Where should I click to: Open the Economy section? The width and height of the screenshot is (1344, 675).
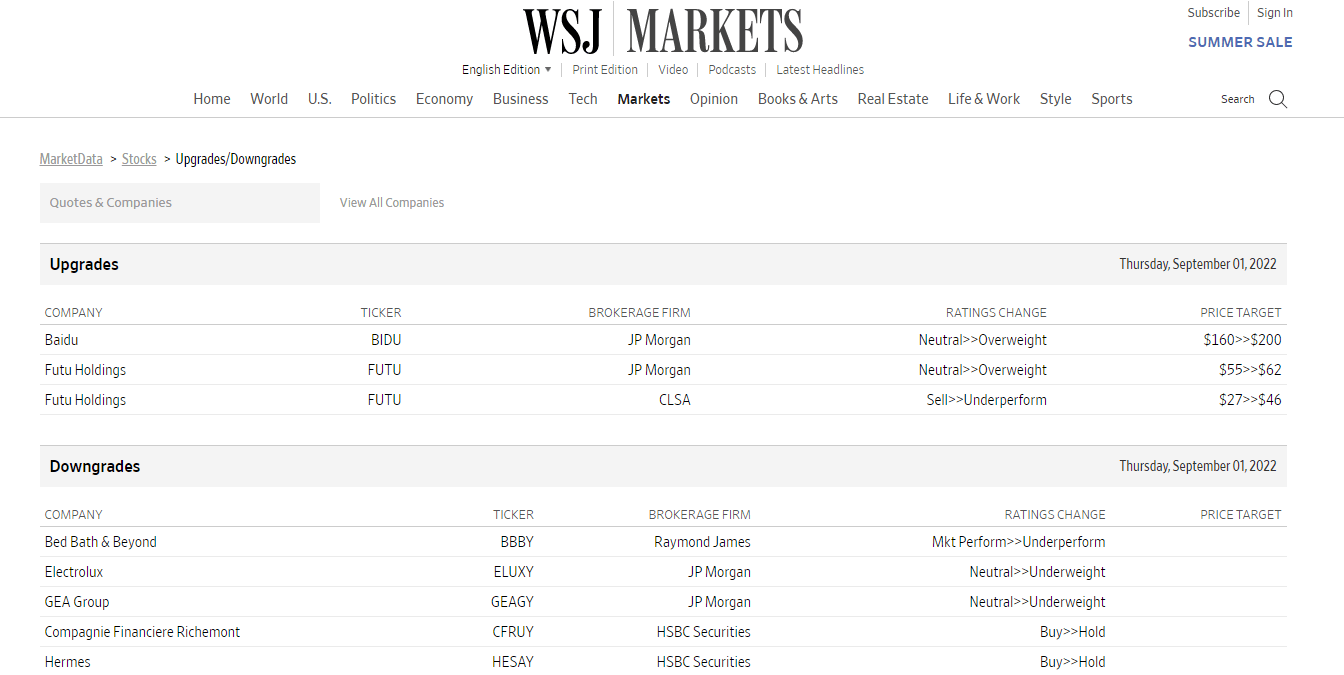(444, 99)
